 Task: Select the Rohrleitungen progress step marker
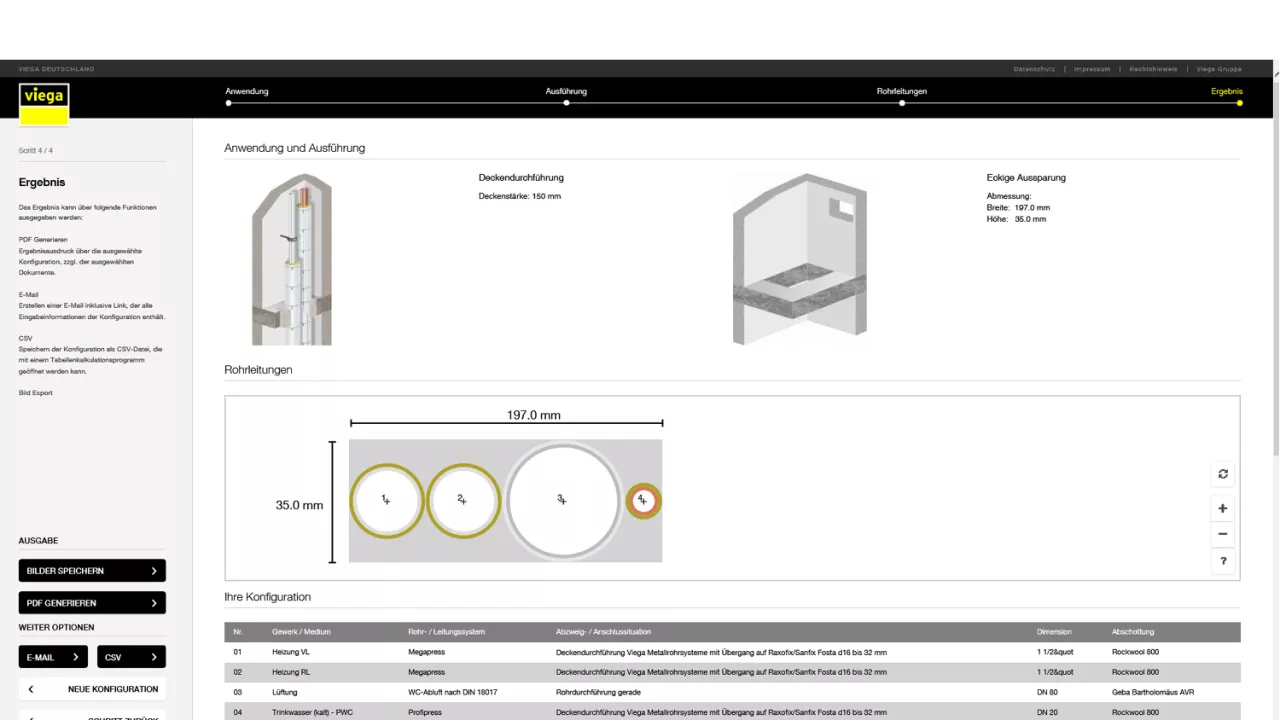point(902,102)
